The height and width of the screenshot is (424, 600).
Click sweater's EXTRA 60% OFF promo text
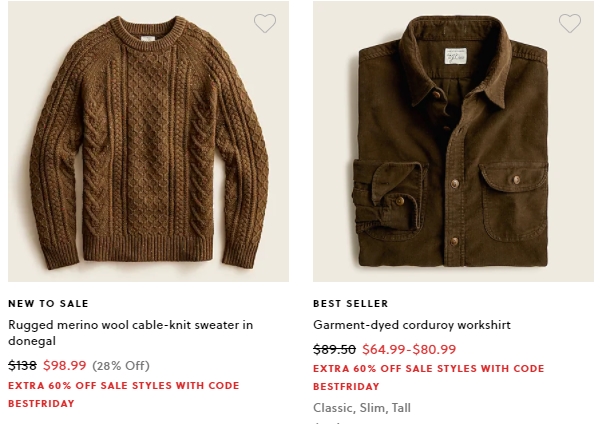point(124,385)
